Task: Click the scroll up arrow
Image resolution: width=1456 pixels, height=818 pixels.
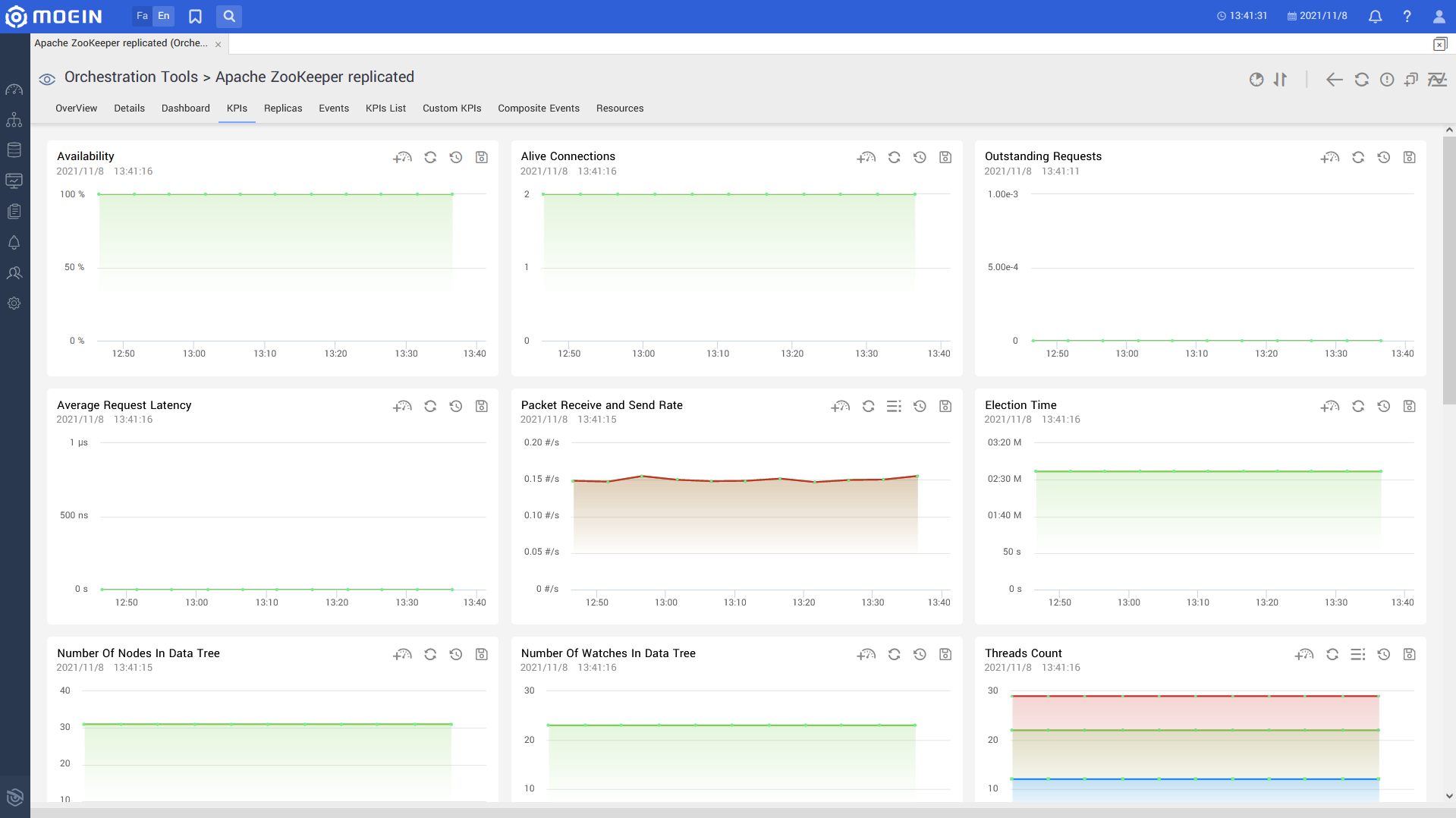Action: point(1449,130)
